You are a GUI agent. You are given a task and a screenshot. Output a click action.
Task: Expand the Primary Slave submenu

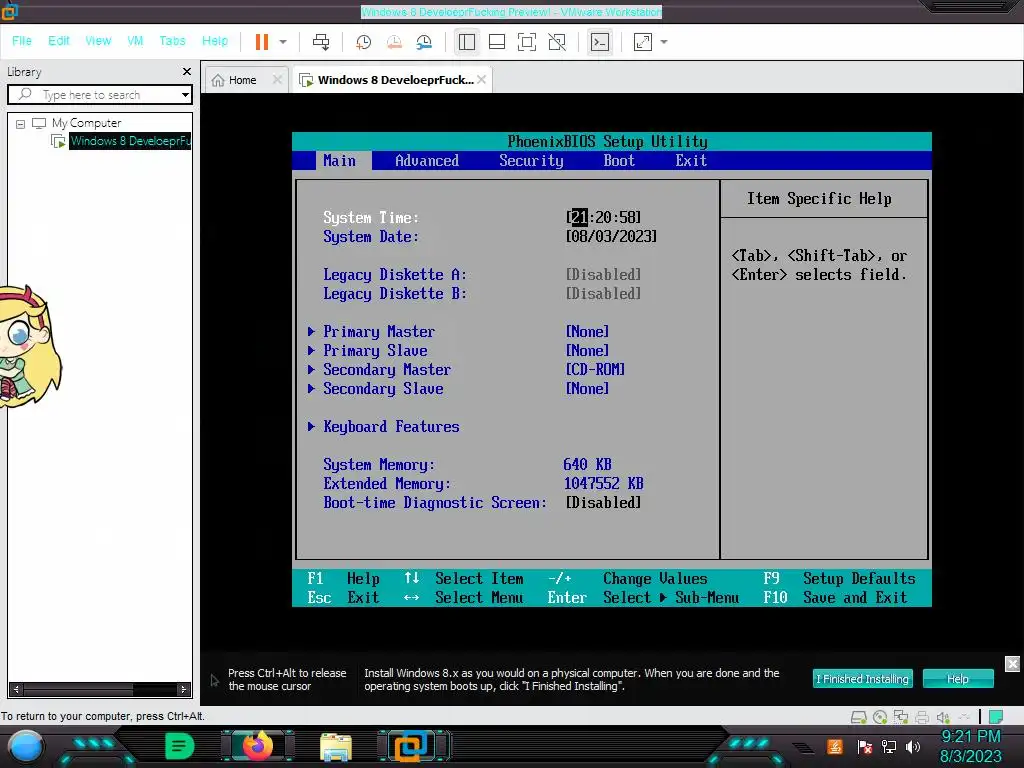point(375,351)
